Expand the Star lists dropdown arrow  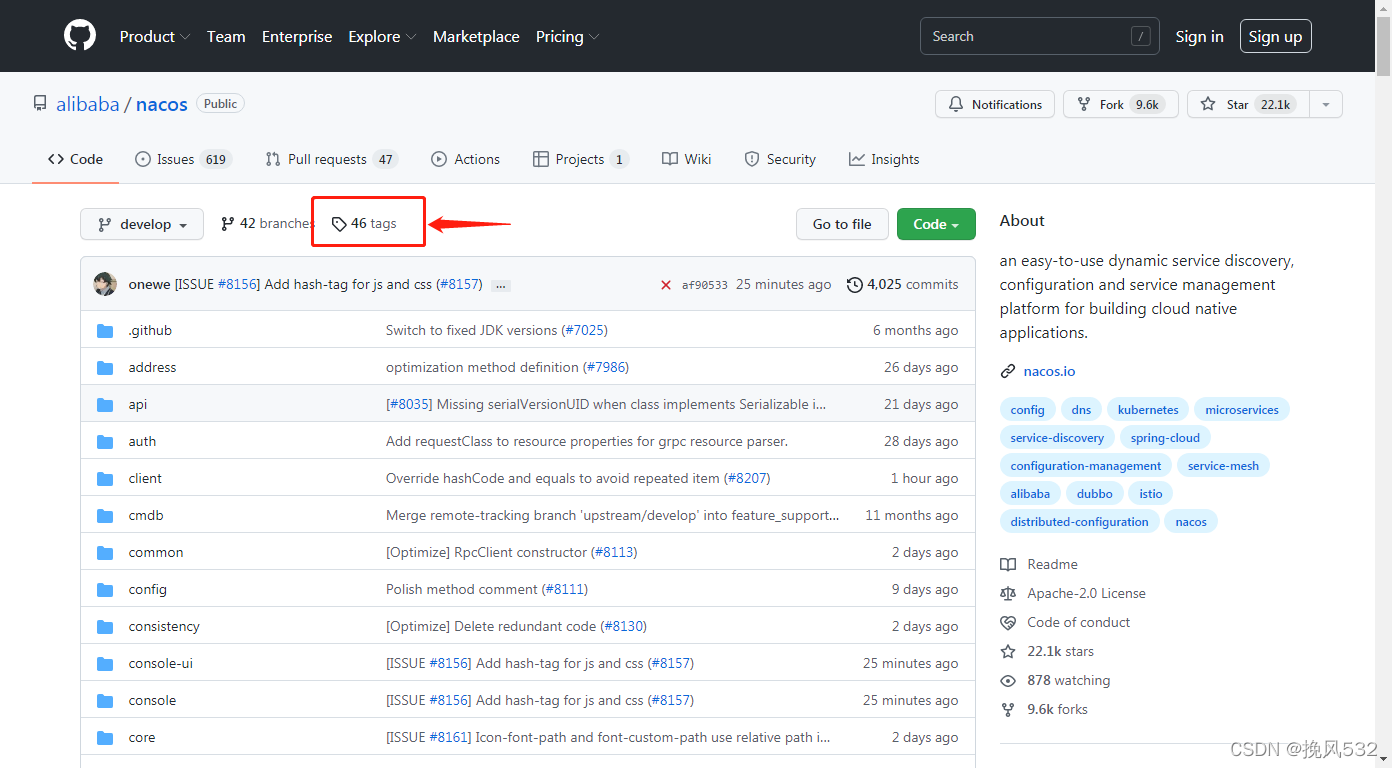(1326, 104)
